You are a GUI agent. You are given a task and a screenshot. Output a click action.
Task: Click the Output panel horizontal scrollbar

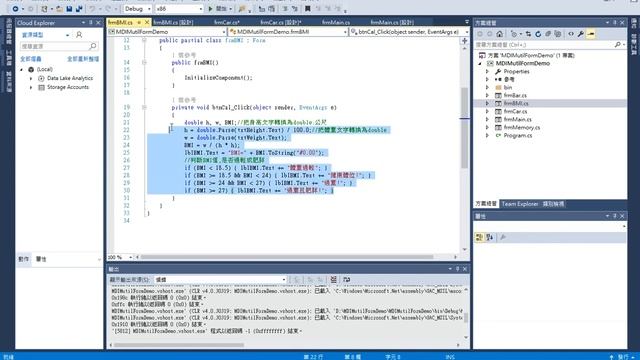pyautogui.click(x=179, y=345)
